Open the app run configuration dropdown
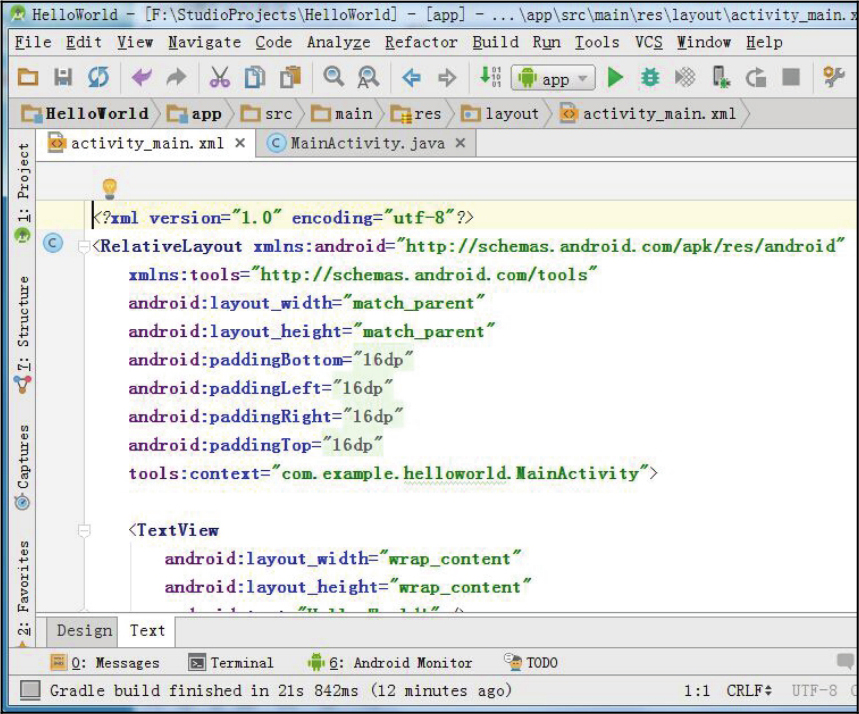 pos(553,79)
